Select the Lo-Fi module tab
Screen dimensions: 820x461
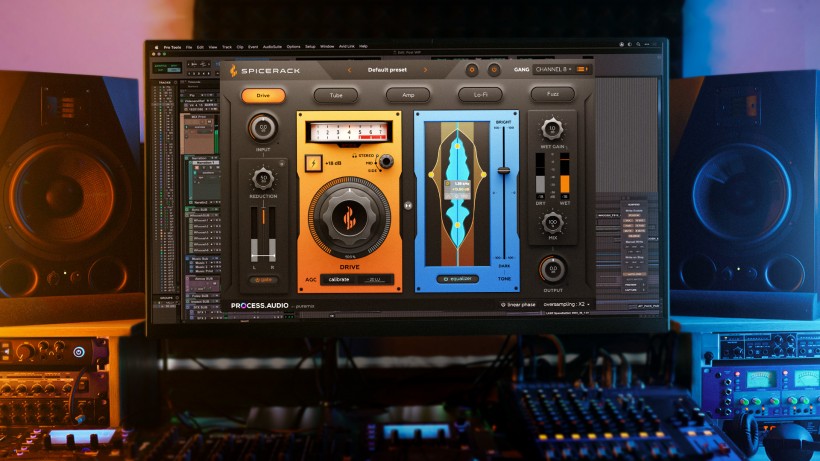[x=480, y=96]
